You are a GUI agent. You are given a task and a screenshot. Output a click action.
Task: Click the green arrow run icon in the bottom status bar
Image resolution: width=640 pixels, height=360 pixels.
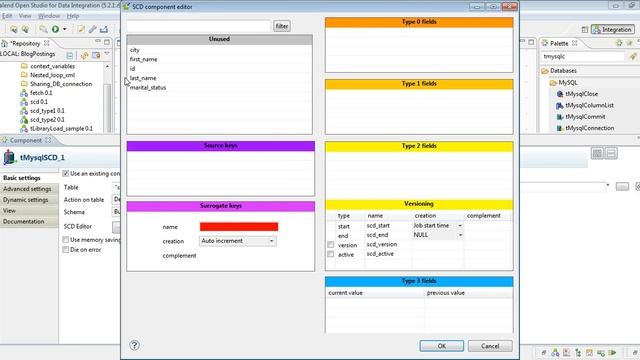pos(612,353)
